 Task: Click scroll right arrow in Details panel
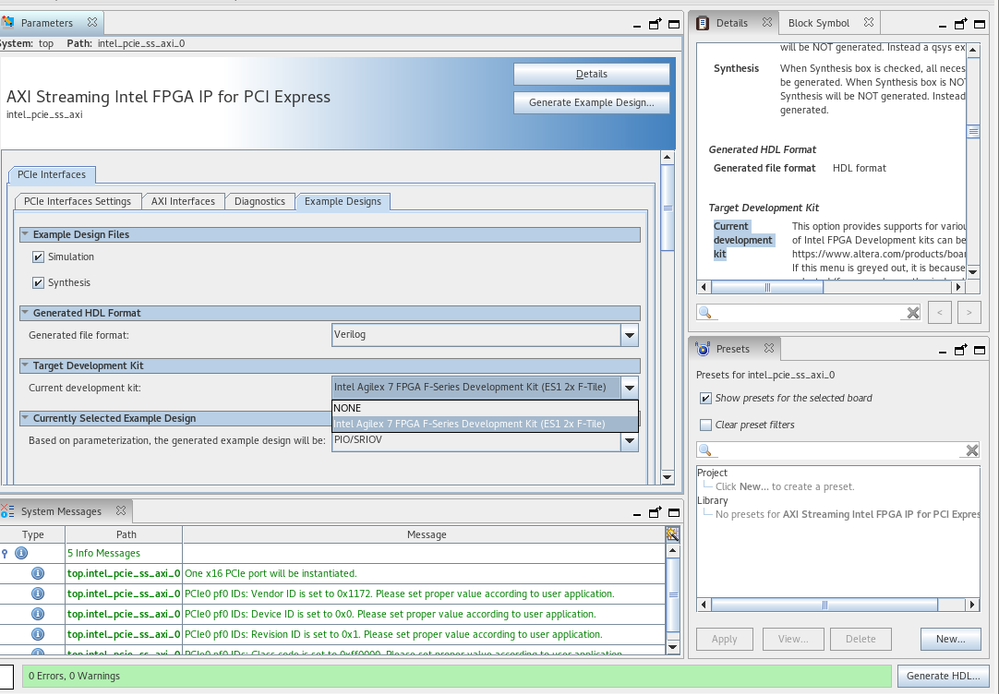959,287
